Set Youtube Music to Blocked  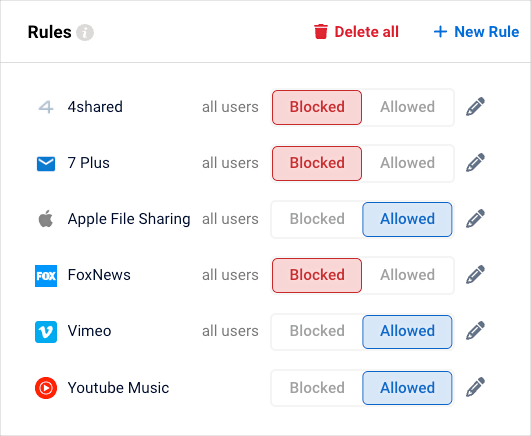[317, 388]
